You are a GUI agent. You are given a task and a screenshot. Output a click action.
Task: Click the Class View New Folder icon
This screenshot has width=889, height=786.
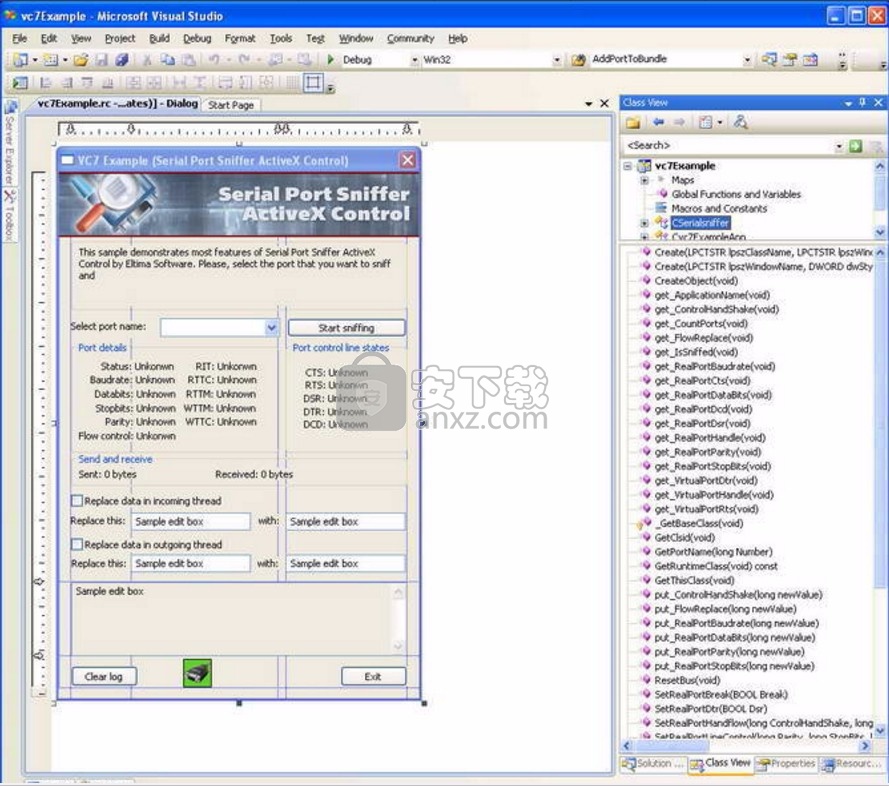[633, 122]
